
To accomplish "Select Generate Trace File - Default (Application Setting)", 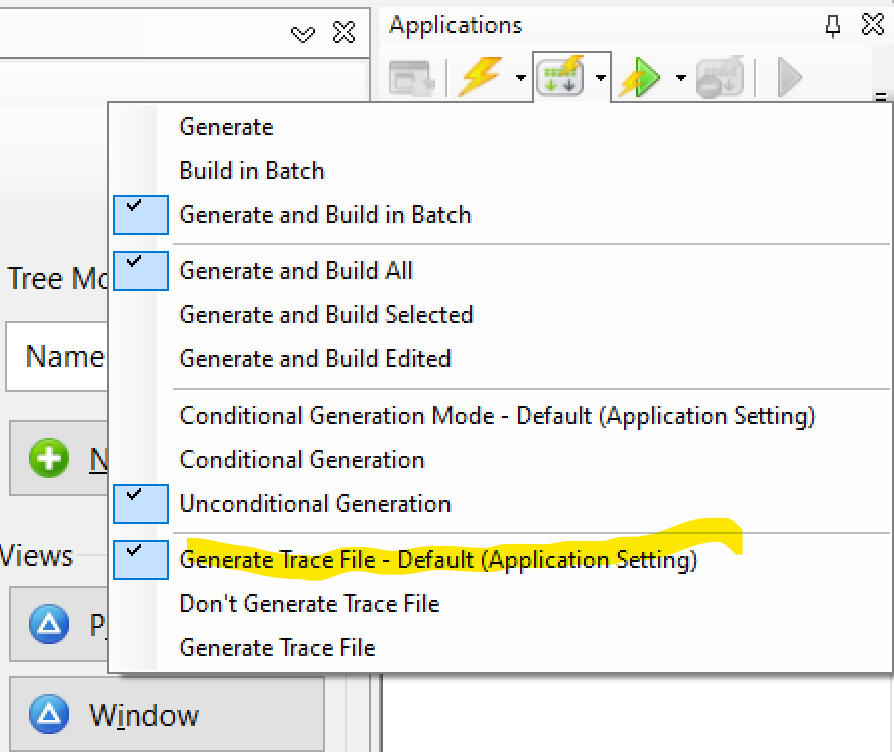I will click(x=438, y=560).
